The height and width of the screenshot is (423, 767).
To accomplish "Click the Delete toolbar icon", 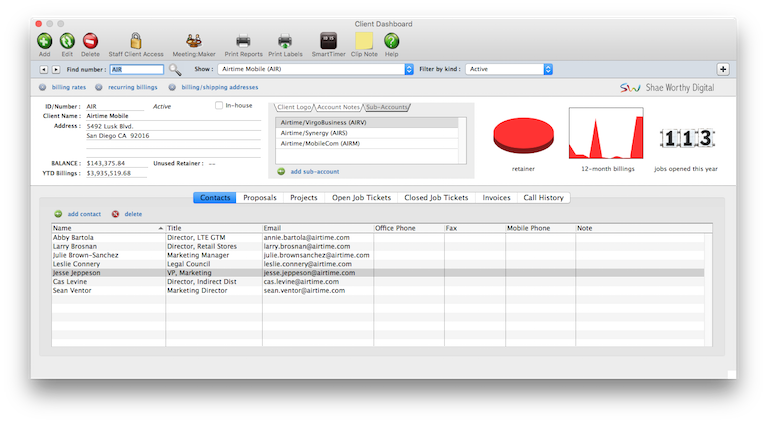I will [90, 41].
